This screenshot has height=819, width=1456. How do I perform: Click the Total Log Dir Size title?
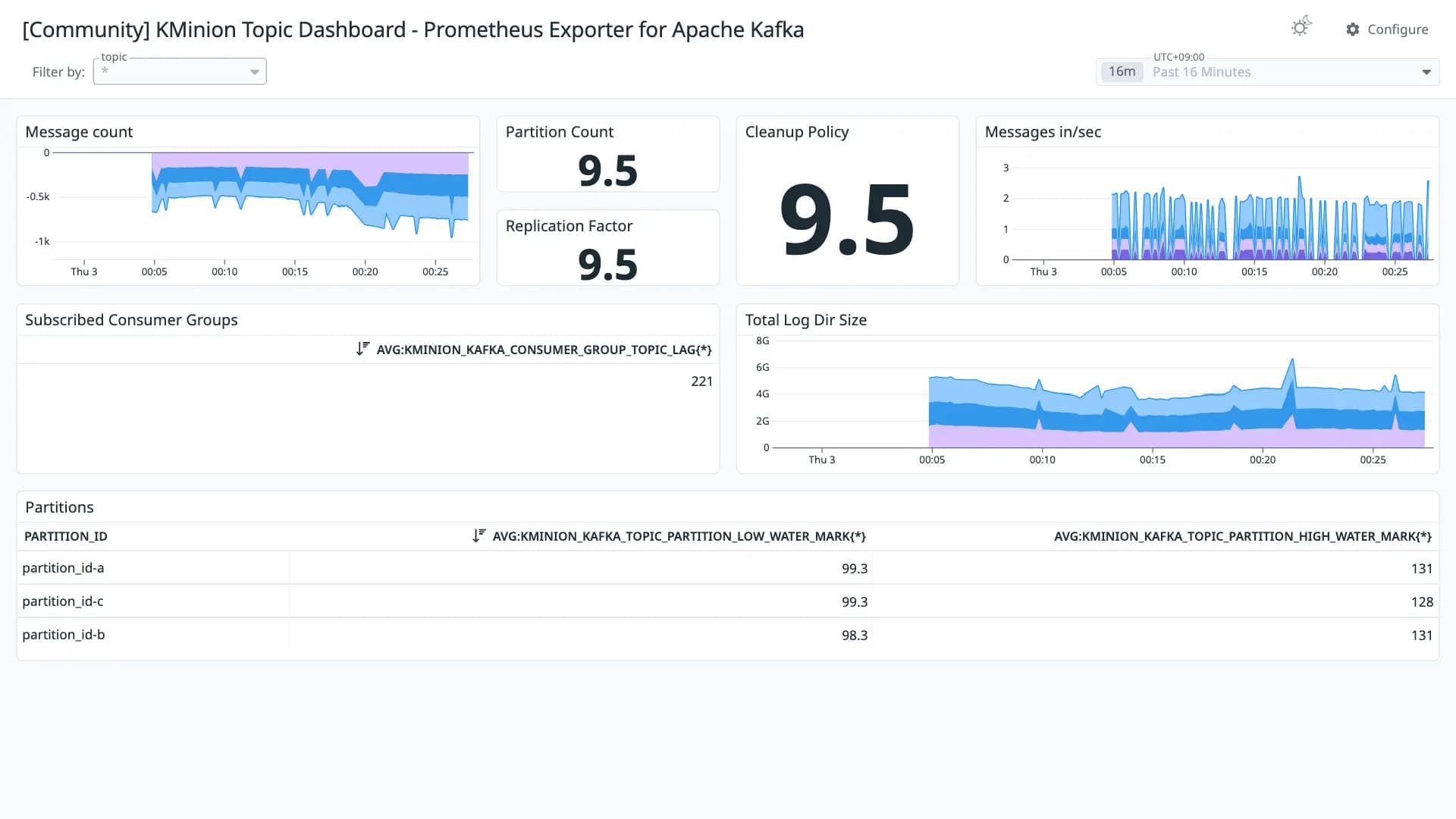click(805, 320)
